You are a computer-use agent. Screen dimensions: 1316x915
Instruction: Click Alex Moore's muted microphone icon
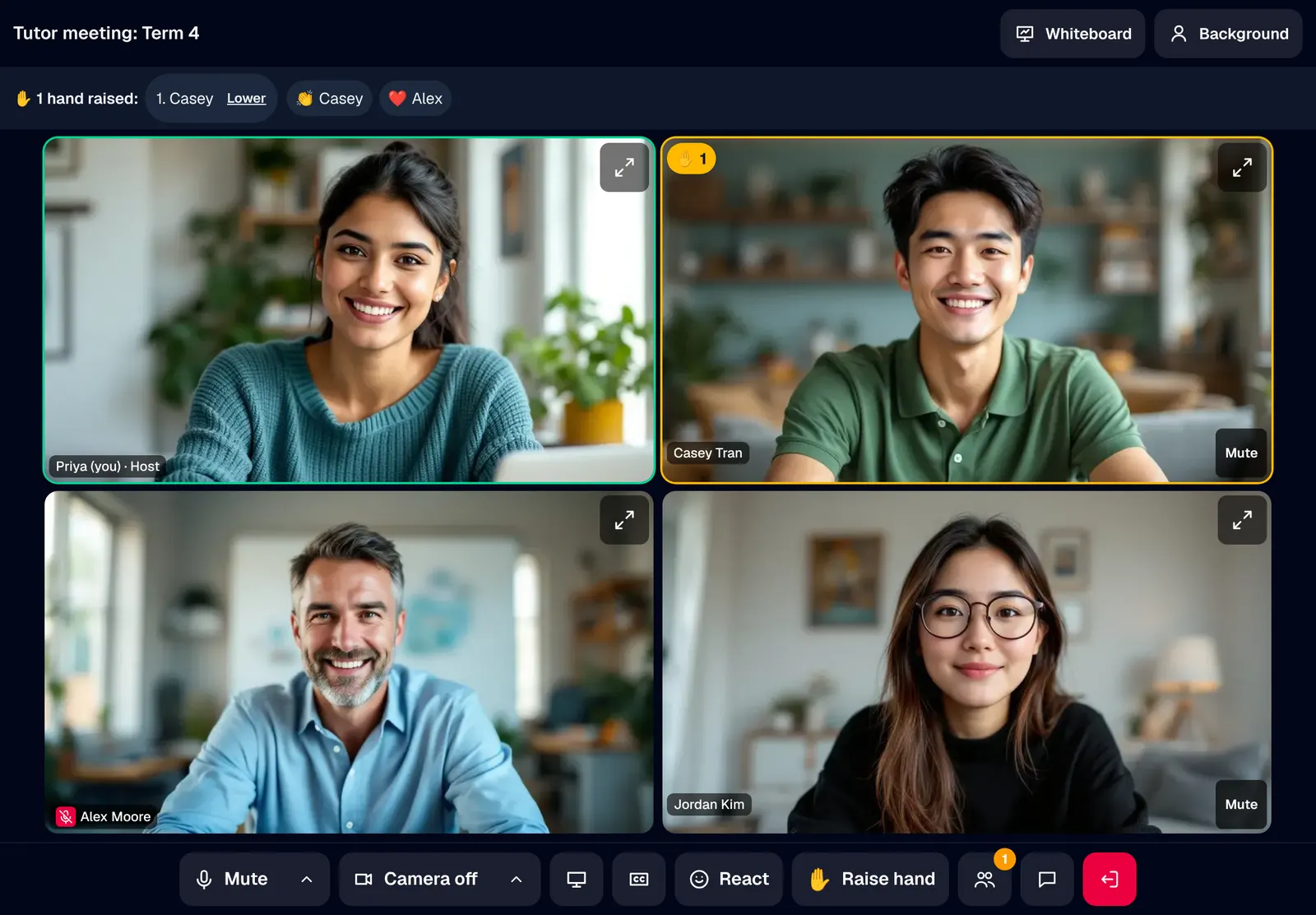click(66, 816)
